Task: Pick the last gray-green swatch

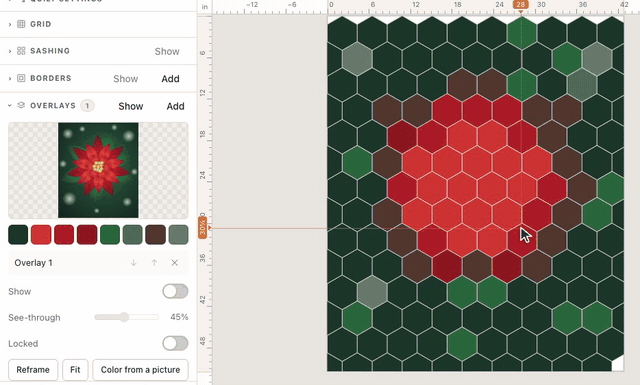Action: click(178, 235)
